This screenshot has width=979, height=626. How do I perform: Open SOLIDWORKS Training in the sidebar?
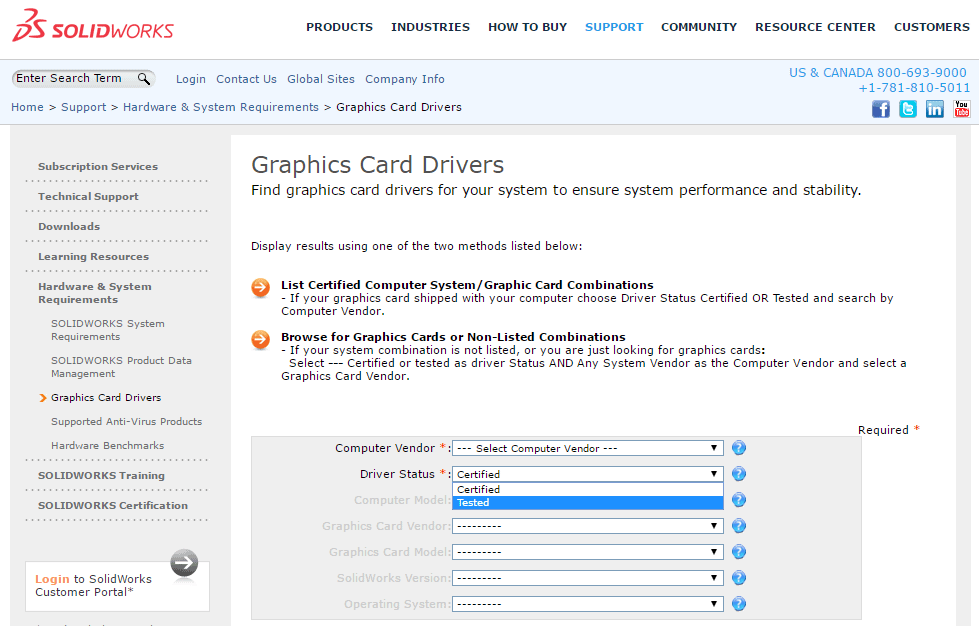pos(101,476)
